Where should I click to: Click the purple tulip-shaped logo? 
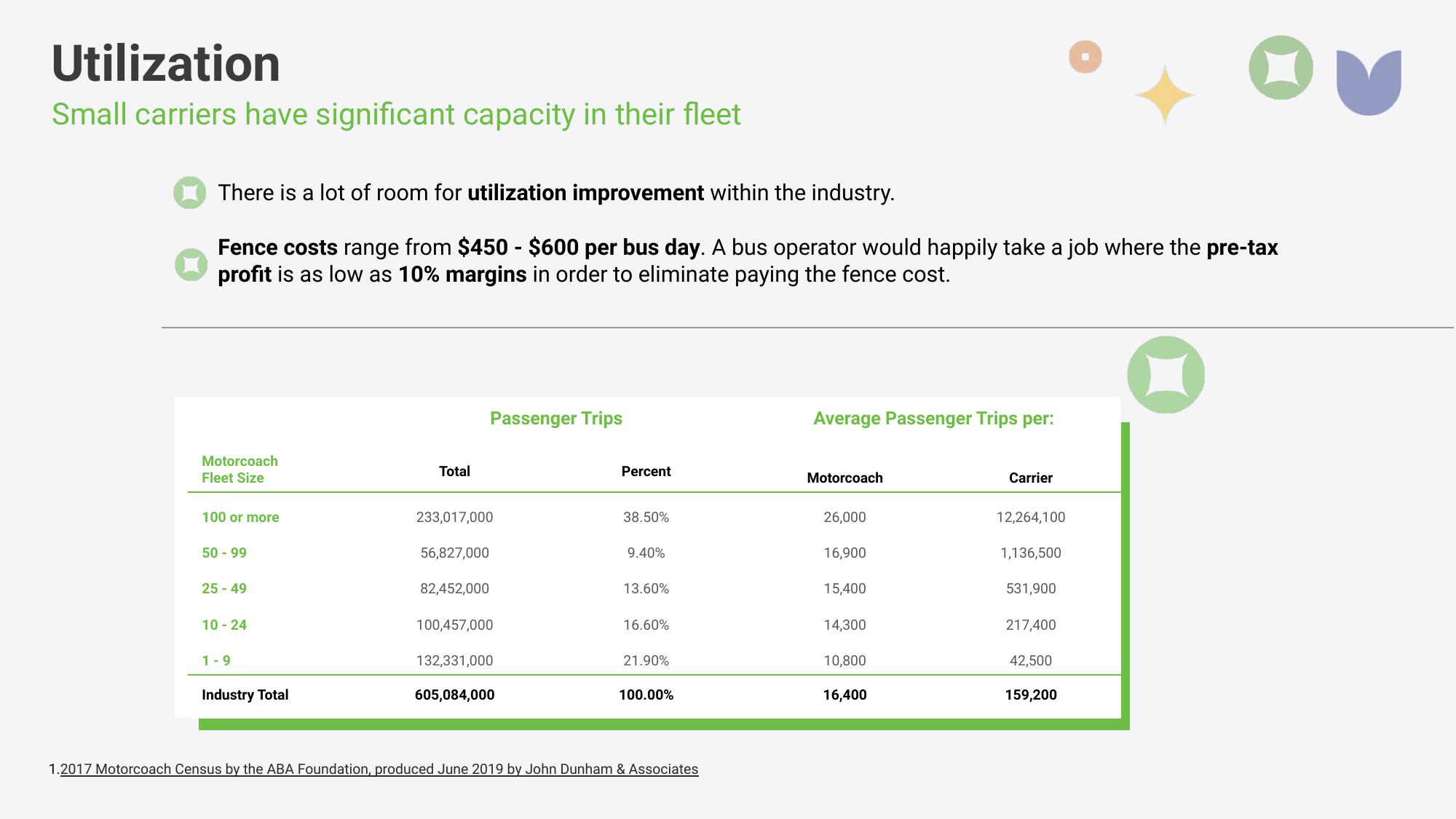[1369, 82]
